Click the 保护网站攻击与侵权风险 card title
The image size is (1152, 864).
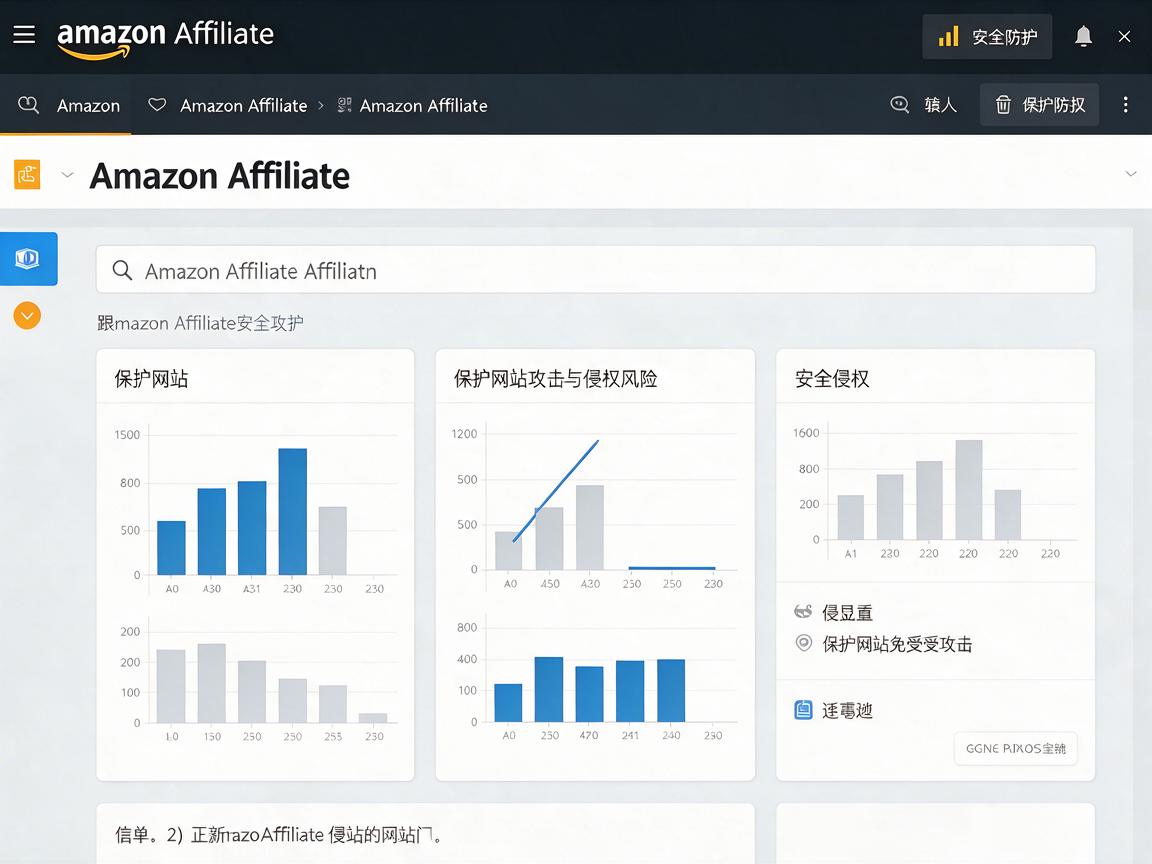point(555,379)
